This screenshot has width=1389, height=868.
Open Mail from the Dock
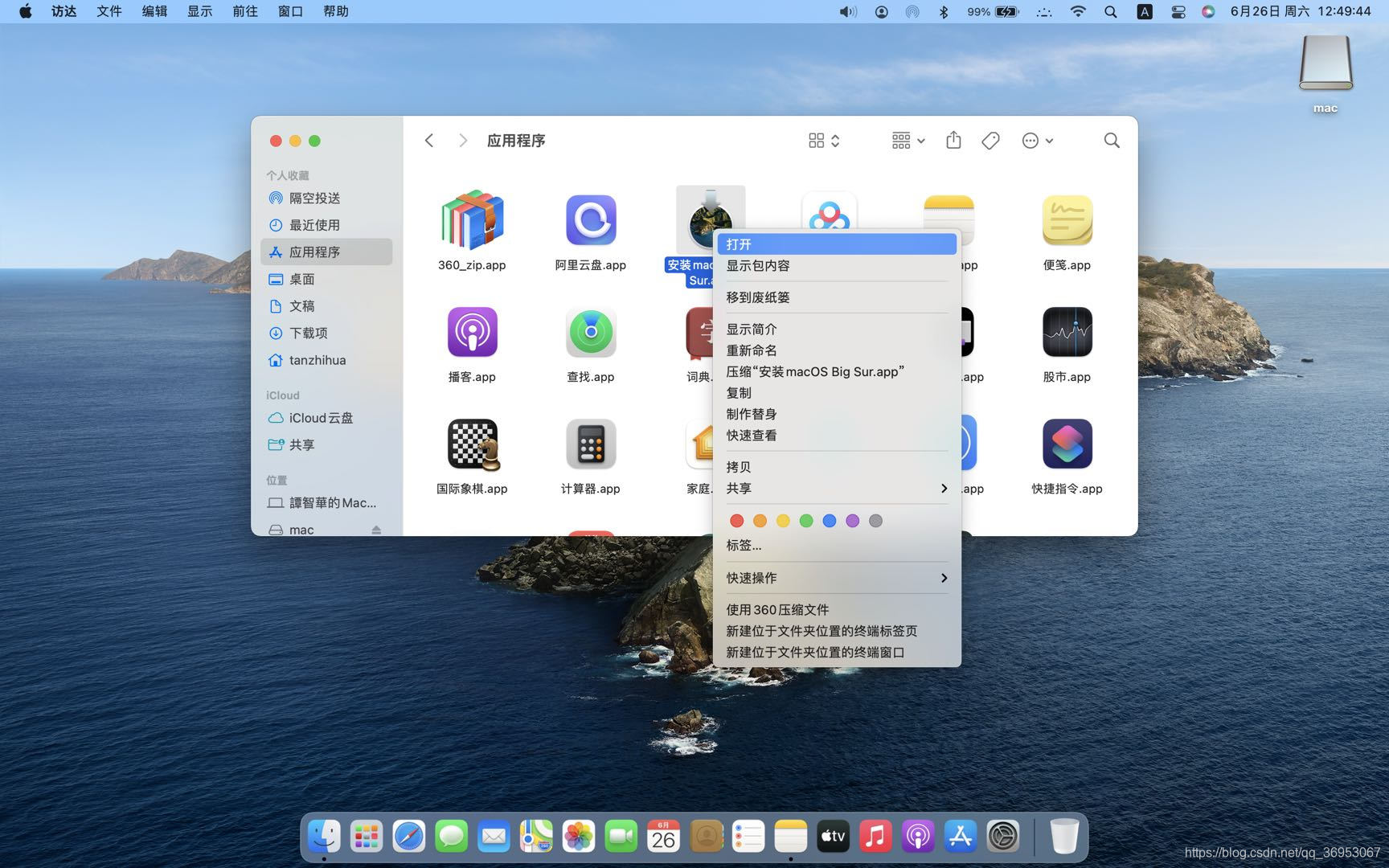click(x=494, y=837)
